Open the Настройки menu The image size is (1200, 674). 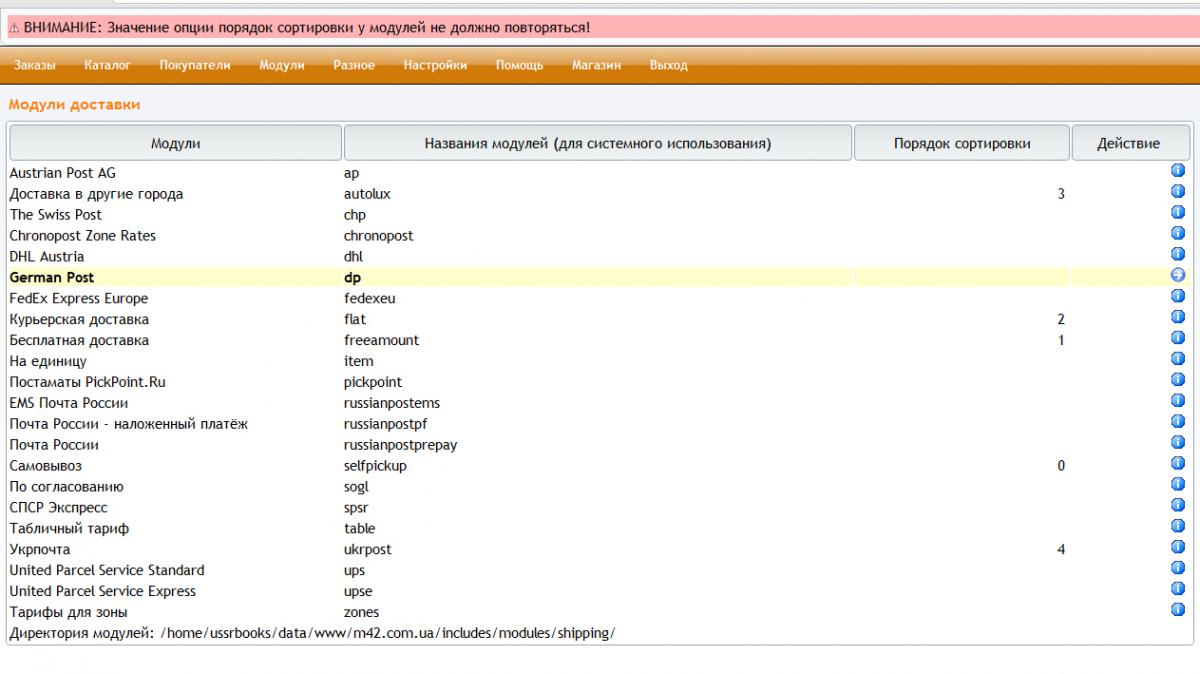[x=435, y=66]
